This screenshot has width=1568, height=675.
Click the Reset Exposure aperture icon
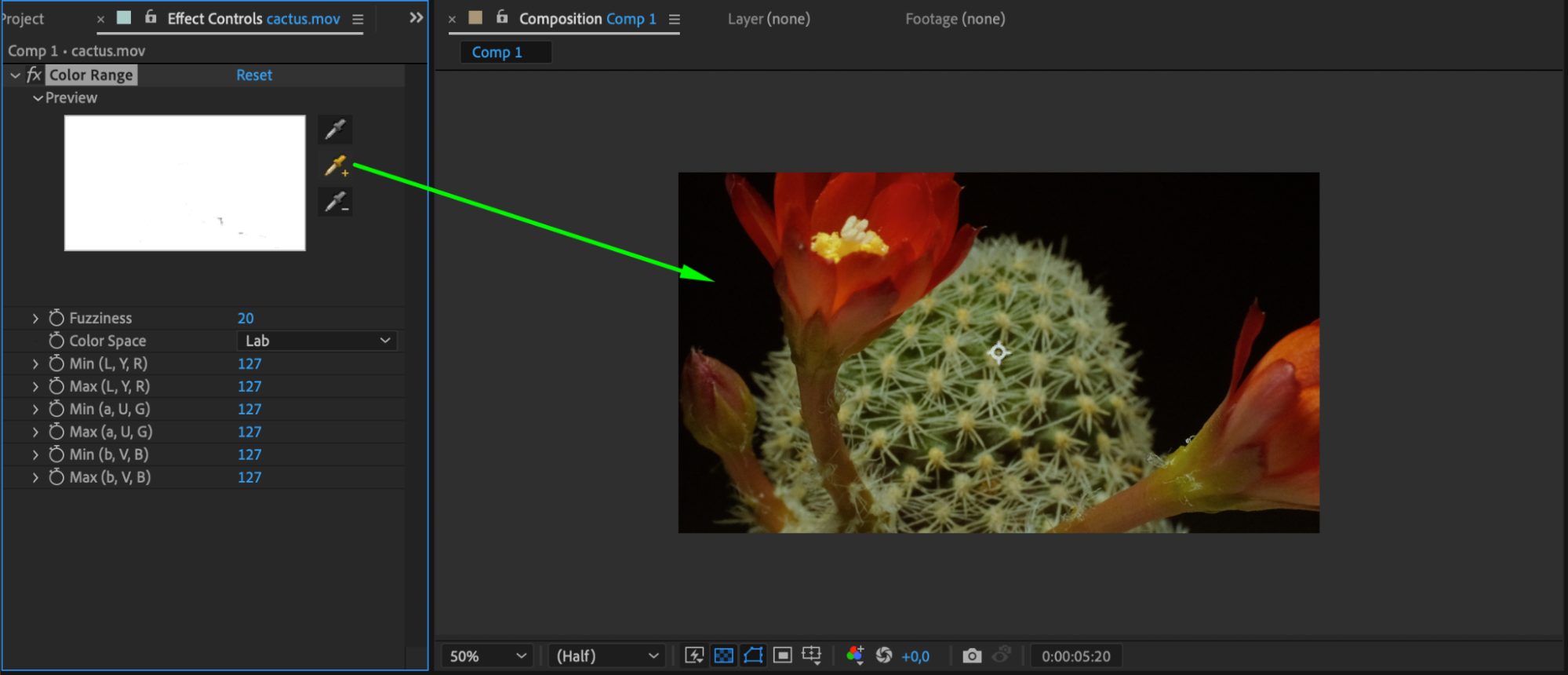[884, 655]
